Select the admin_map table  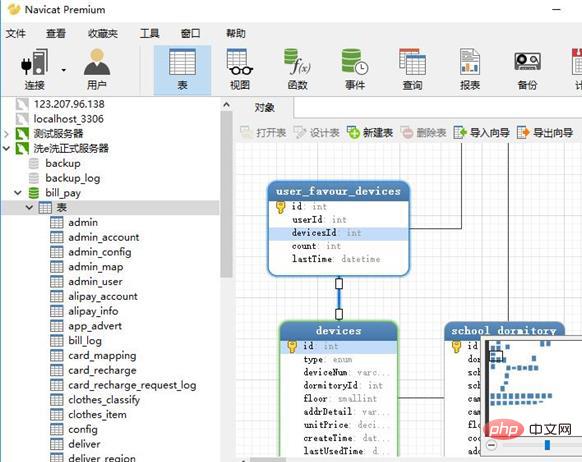pos(96,267)
